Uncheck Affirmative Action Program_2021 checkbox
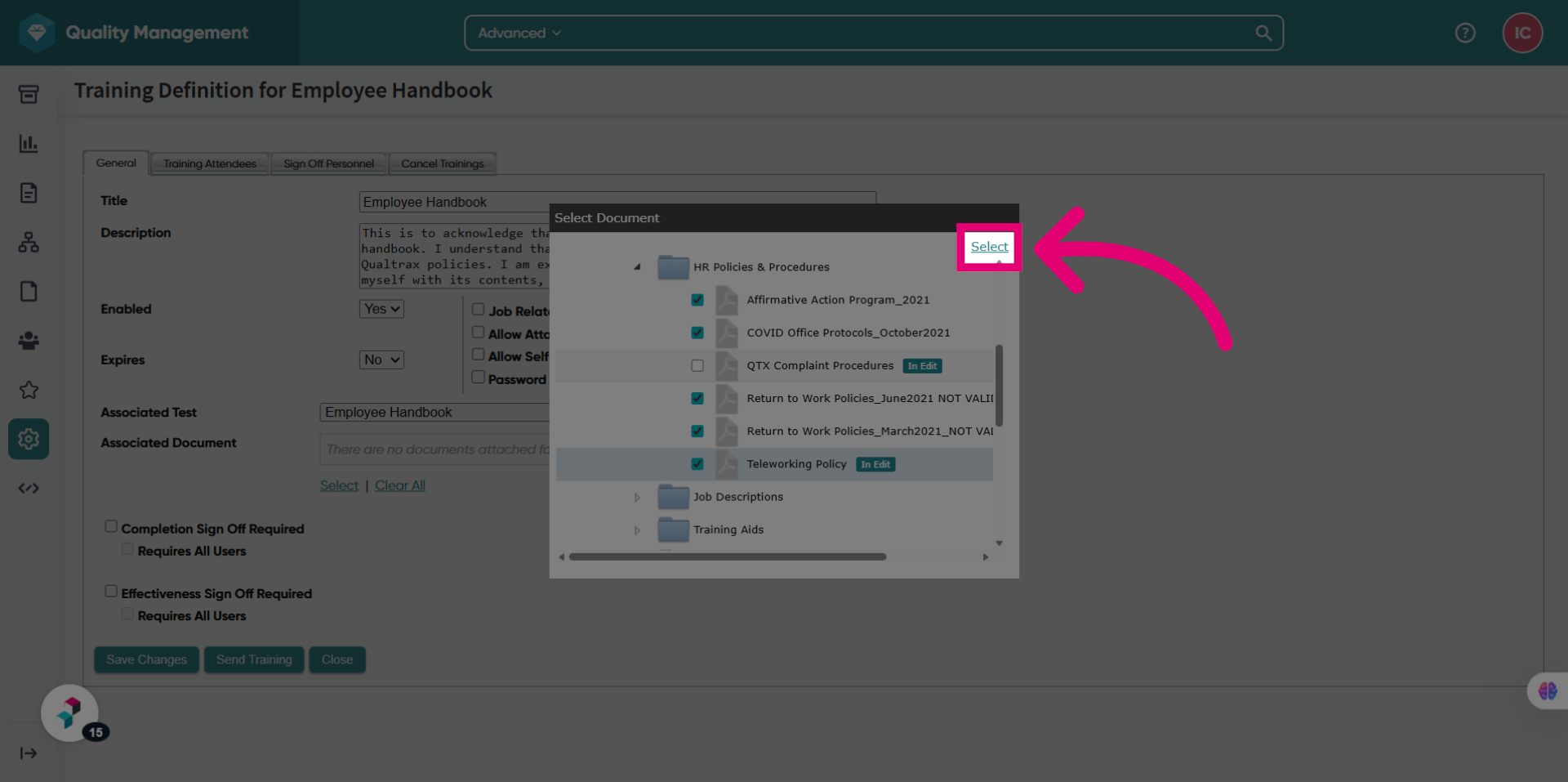Screen dimensions: 1568x782 (x=697, y=300)
